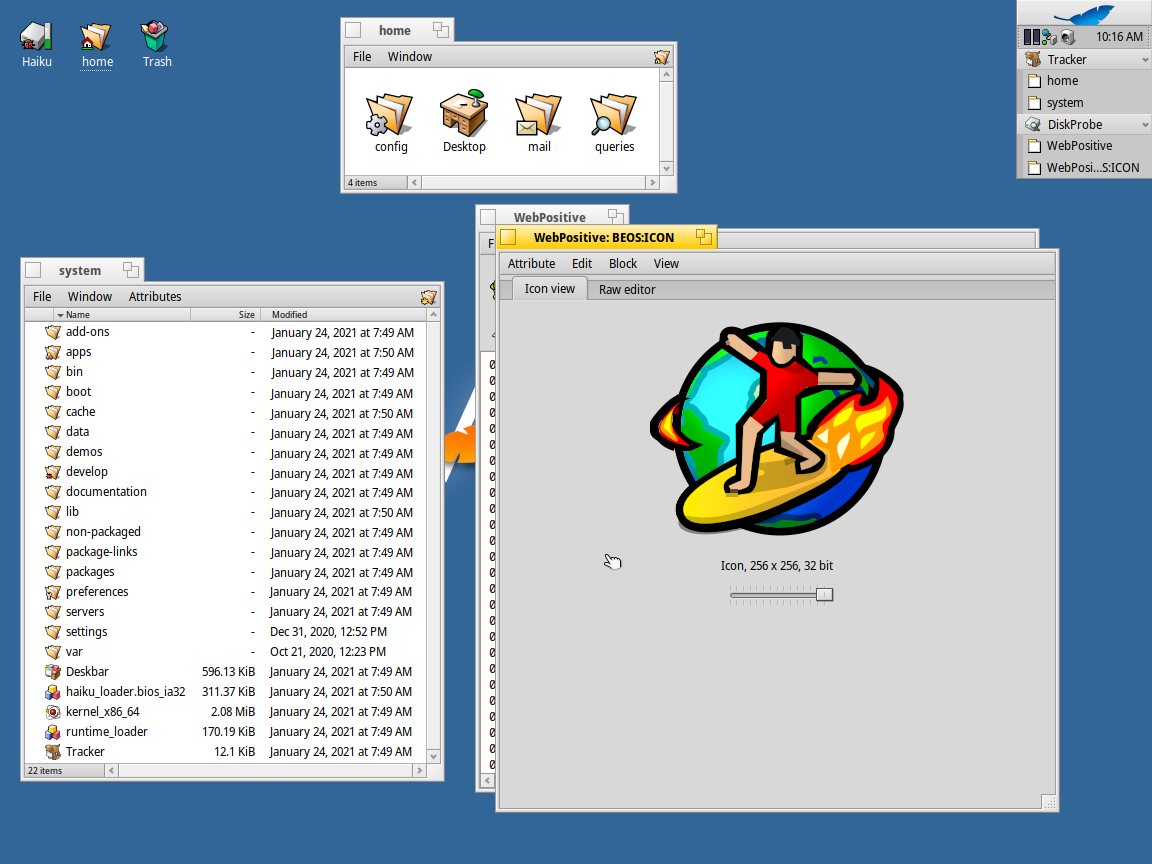Switch to home window in Deskbar
Screen dimensions: 1152x864
coord(1084,81)
